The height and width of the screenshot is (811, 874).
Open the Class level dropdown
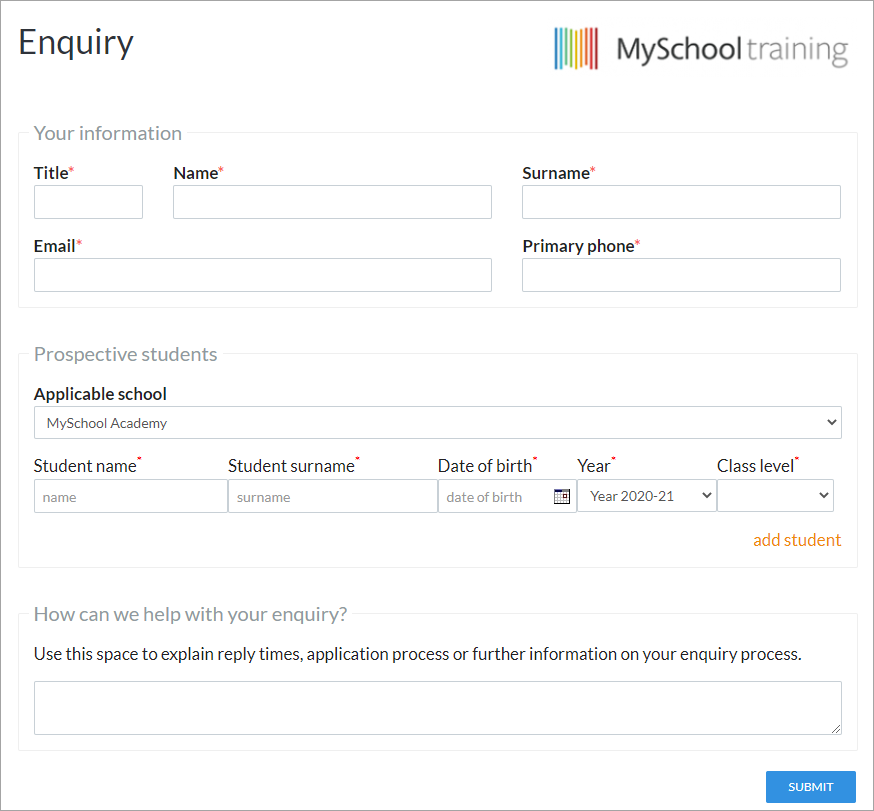pyautogui.click(x=775, y=496)
